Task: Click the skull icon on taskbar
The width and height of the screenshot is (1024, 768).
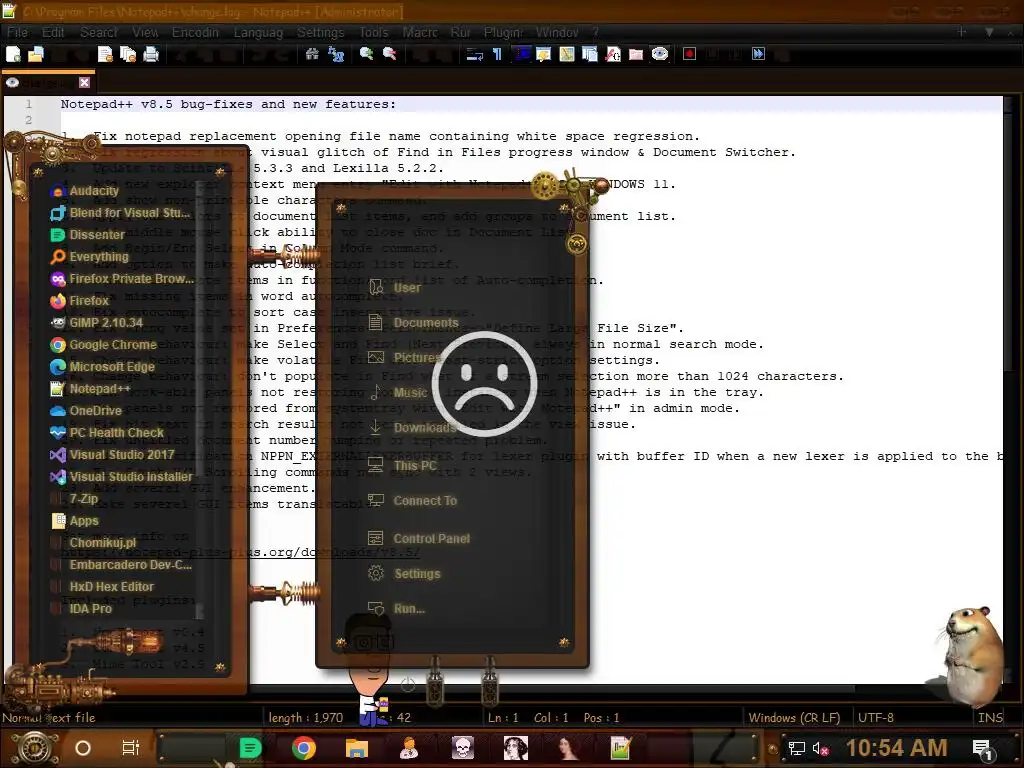Action: click(x=463, y=748)
